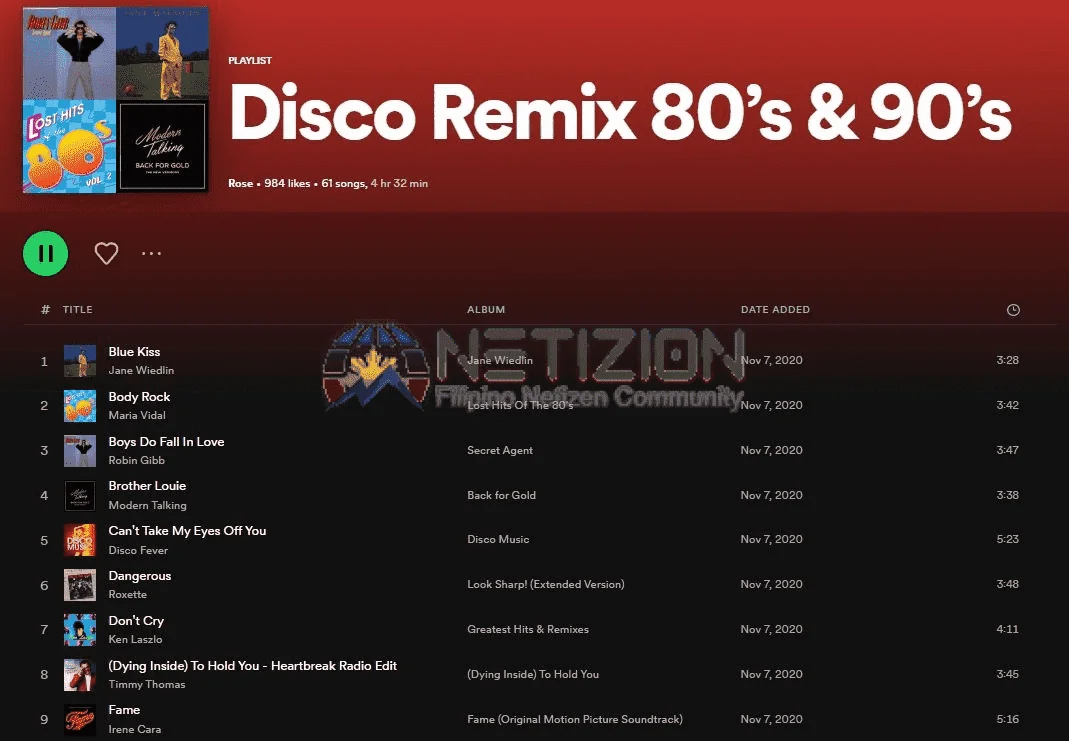Open (Dying Inside) To Hold You album link
The height and width of the screenshot is (741, 1069).
533,674
